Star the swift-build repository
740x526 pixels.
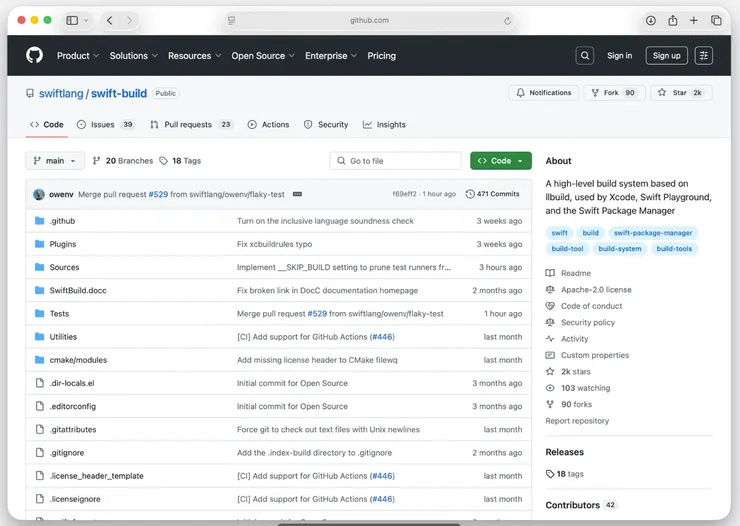coord(681,93)
